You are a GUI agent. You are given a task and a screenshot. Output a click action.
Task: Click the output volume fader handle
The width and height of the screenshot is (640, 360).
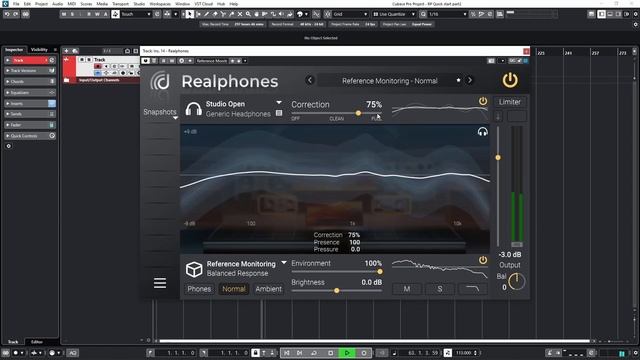click(x=498, y=158)
